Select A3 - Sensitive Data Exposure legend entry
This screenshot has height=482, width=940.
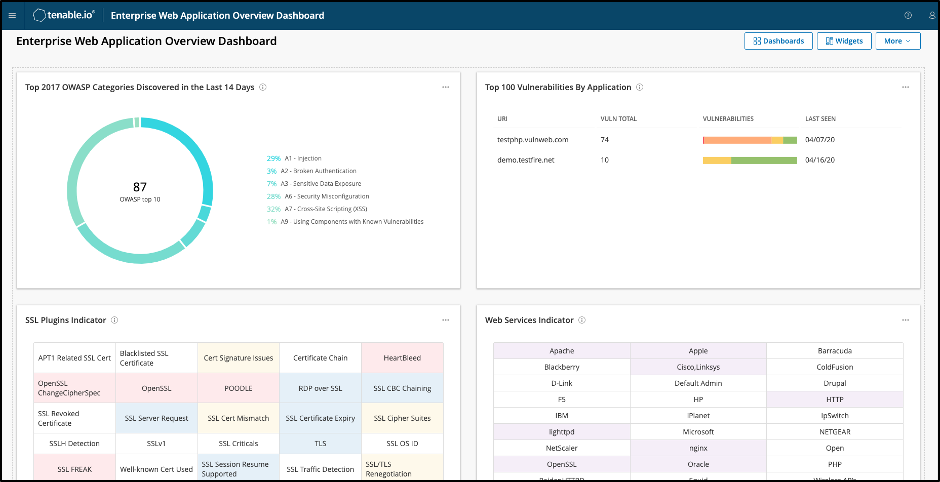pos(314,183)
